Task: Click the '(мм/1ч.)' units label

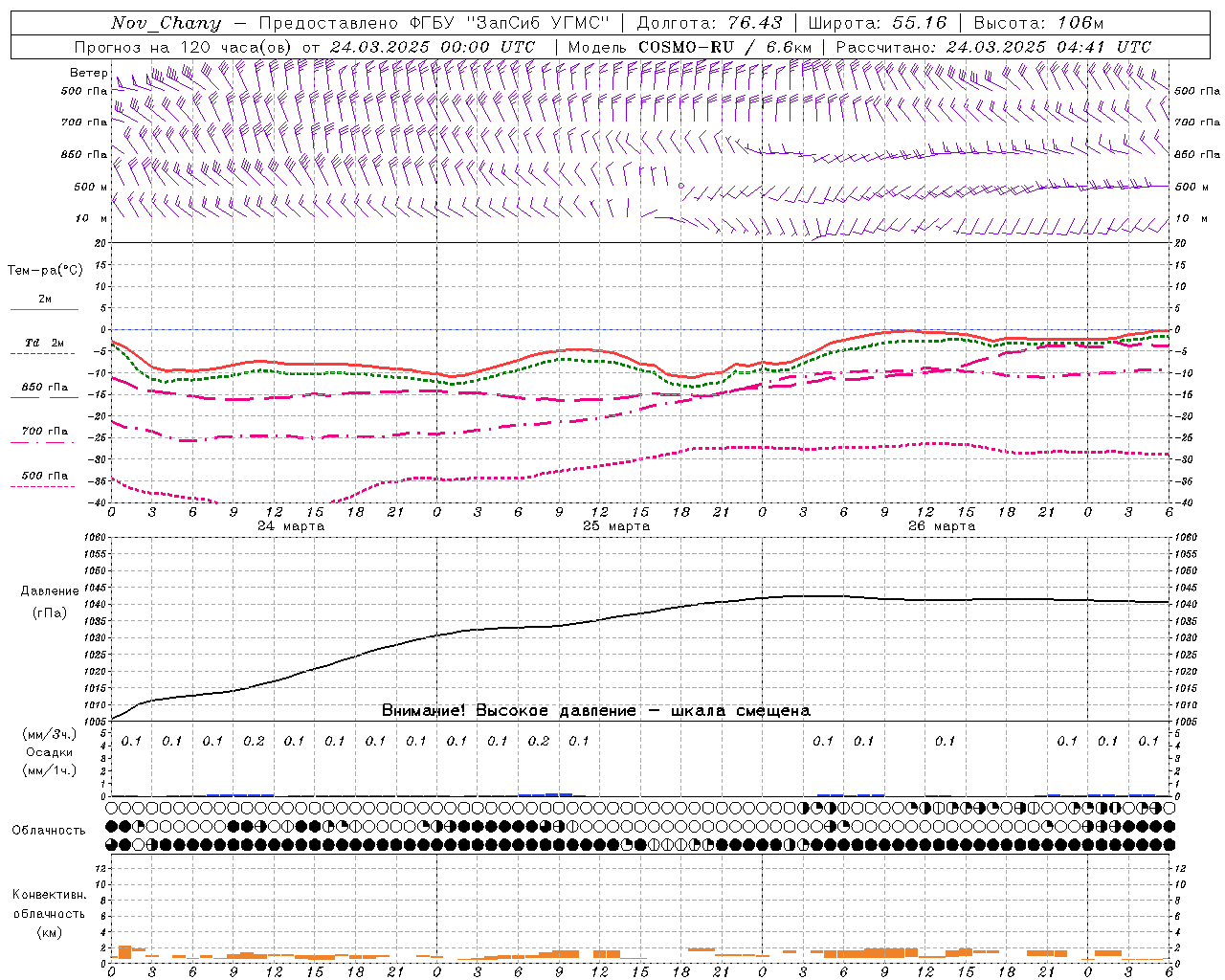Action: [x=50, y=770]
